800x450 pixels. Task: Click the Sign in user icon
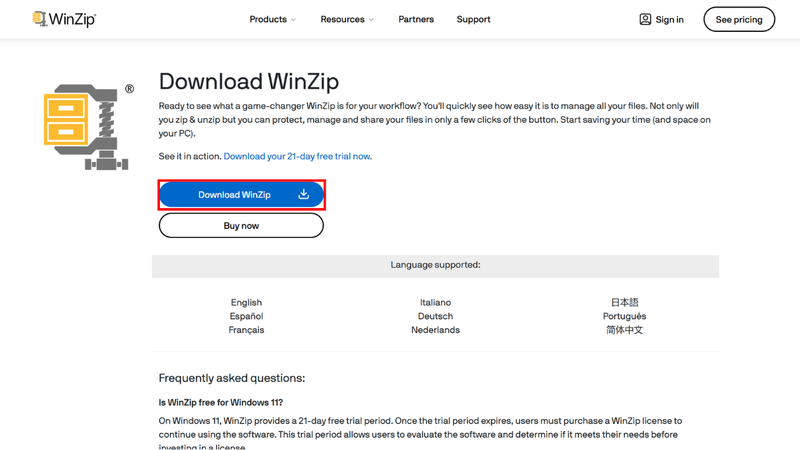(x=645, y=19)
